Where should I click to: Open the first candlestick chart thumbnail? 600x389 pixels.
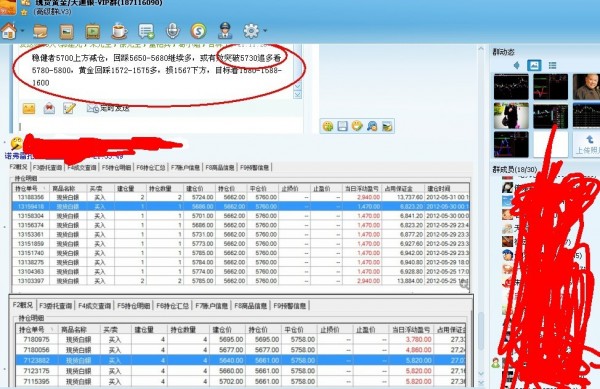pyautogui.click(x=511, y=87)
